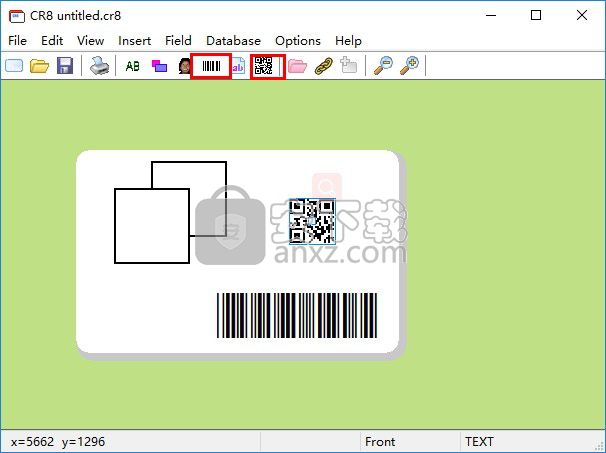
Task: Open the View menu
Action: pos(90,41)
